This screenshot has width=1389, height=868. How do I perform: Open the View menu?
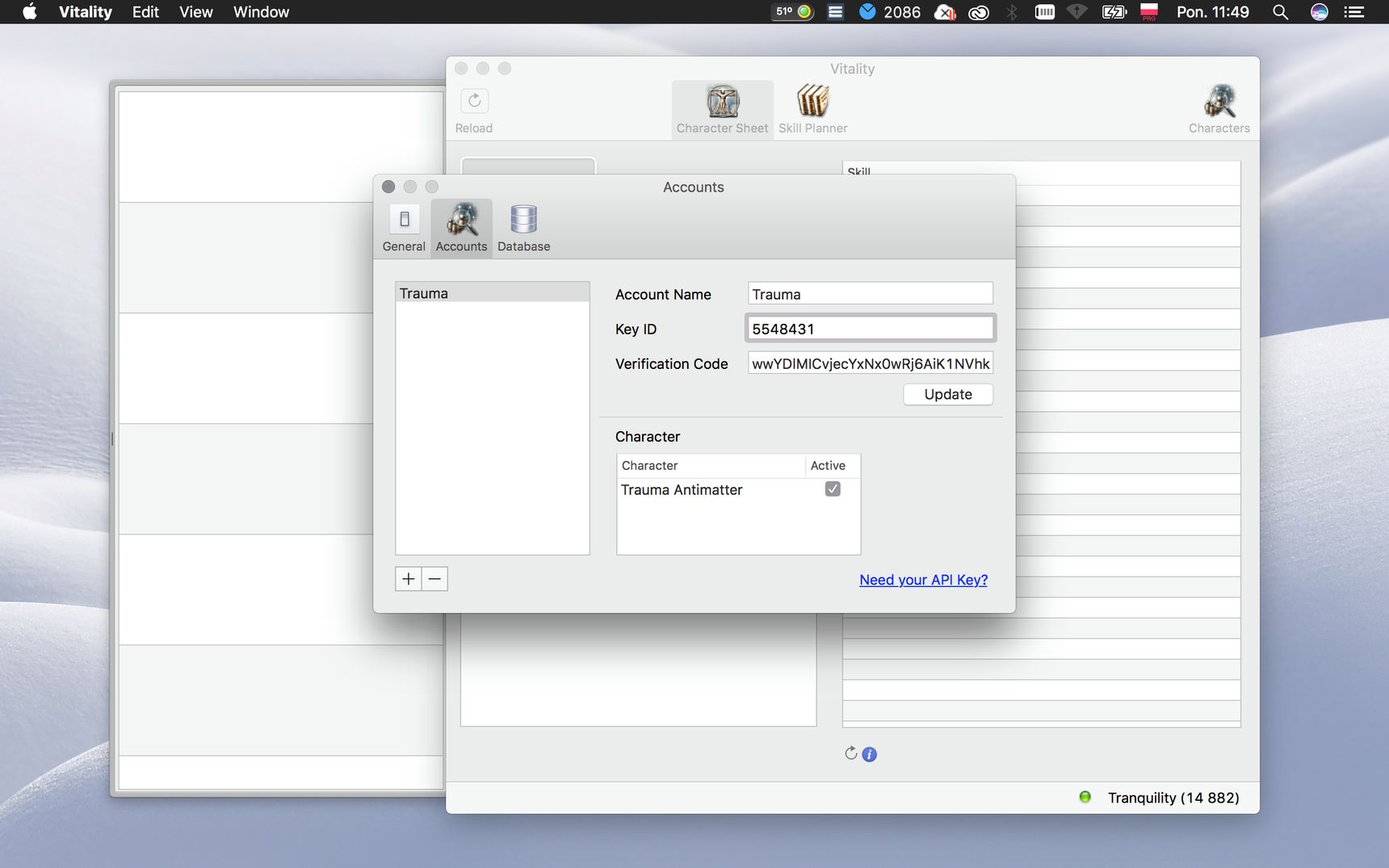tap(196, 12)
